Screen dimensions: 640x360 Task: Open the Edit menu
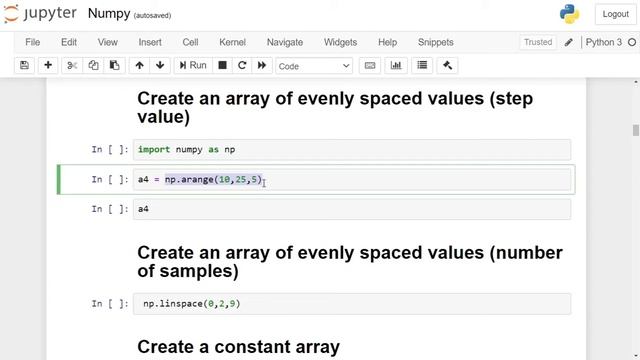(69, 42)
